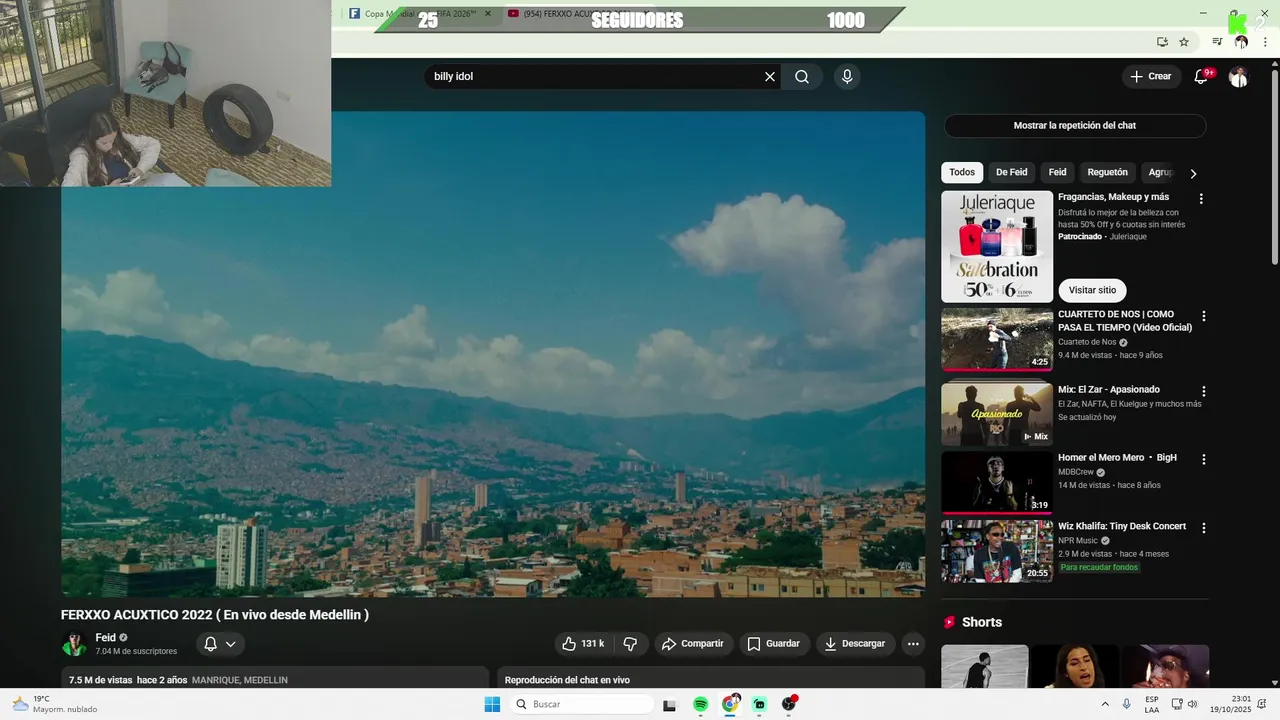Toggle like on the video (131 k)

click(x=583, y=644)
